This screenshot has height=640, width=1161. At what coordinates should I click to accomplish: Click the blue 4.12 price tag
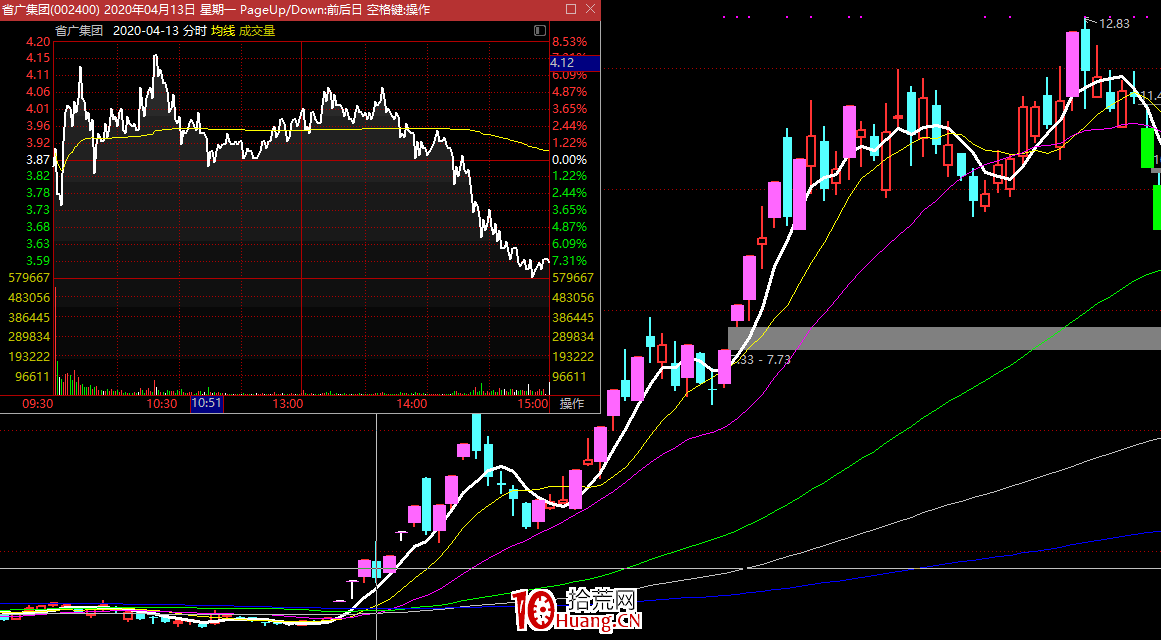click(x=573, y=63)
